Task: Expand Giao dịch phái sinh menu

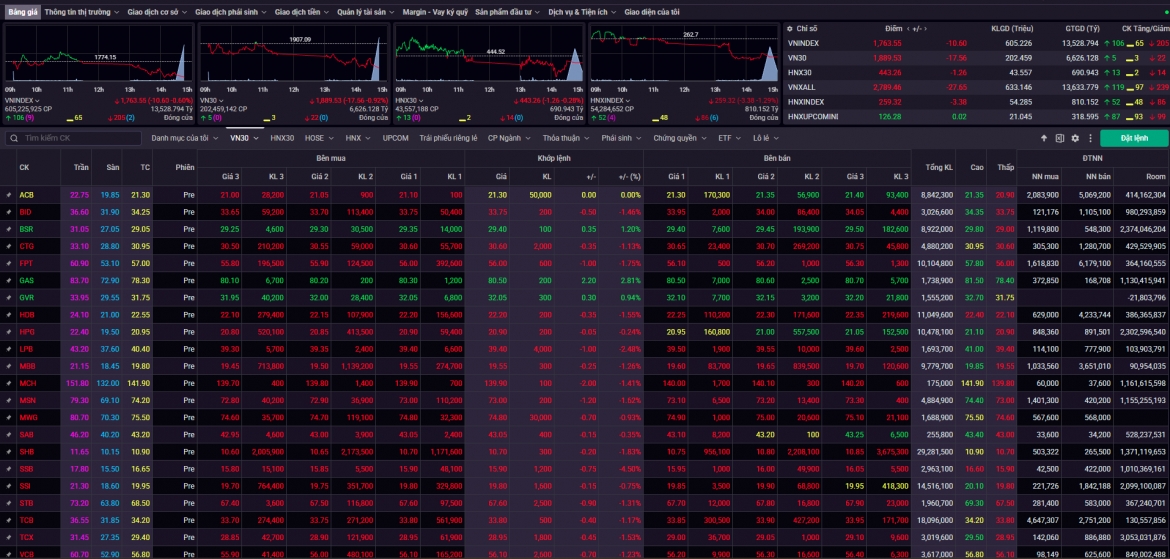Action: [x=231, y=13]
